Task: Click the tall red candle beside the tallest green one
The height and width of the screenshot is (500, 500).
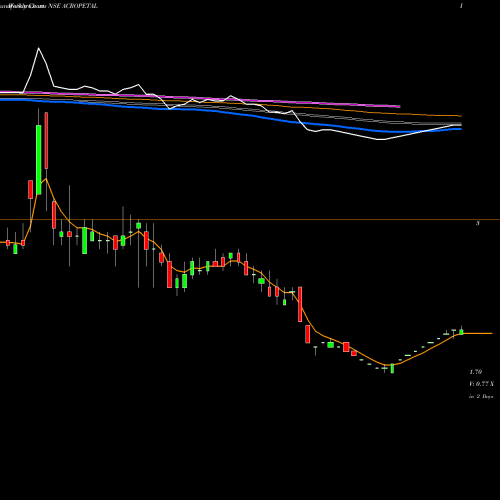Action: (x=46, y=140)
